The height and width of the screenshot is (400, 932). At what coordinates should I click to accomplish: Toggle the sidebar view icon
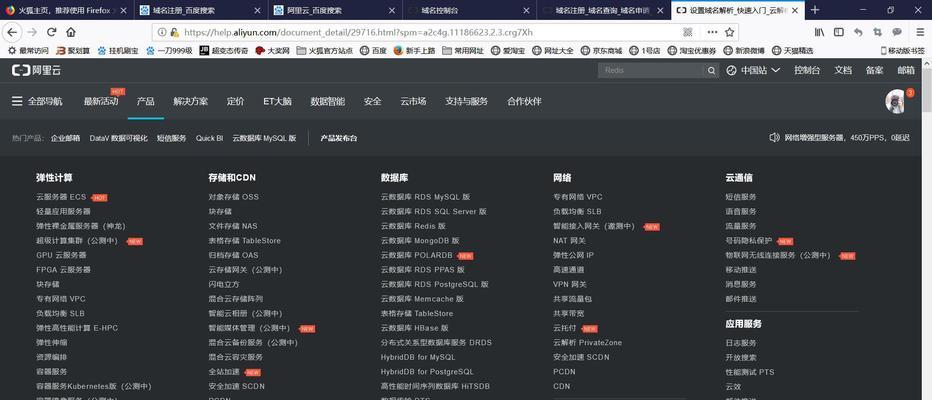click(x=838, y=32)
